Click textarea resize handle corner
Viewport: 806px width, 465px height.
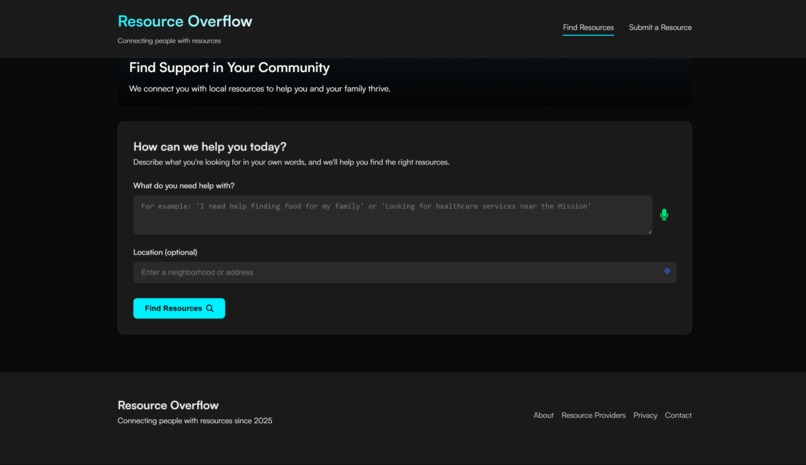(x=650, y=232)
